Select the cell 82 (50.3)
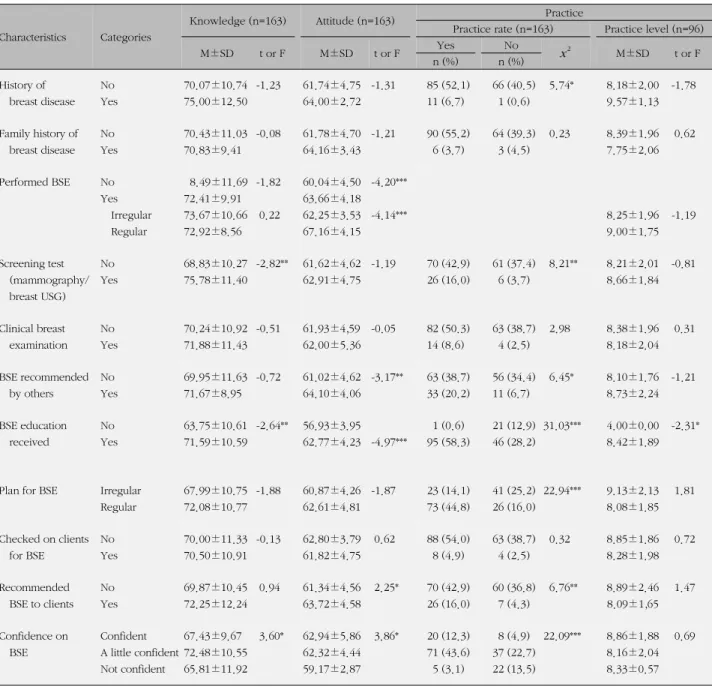 tap(448, 329)
